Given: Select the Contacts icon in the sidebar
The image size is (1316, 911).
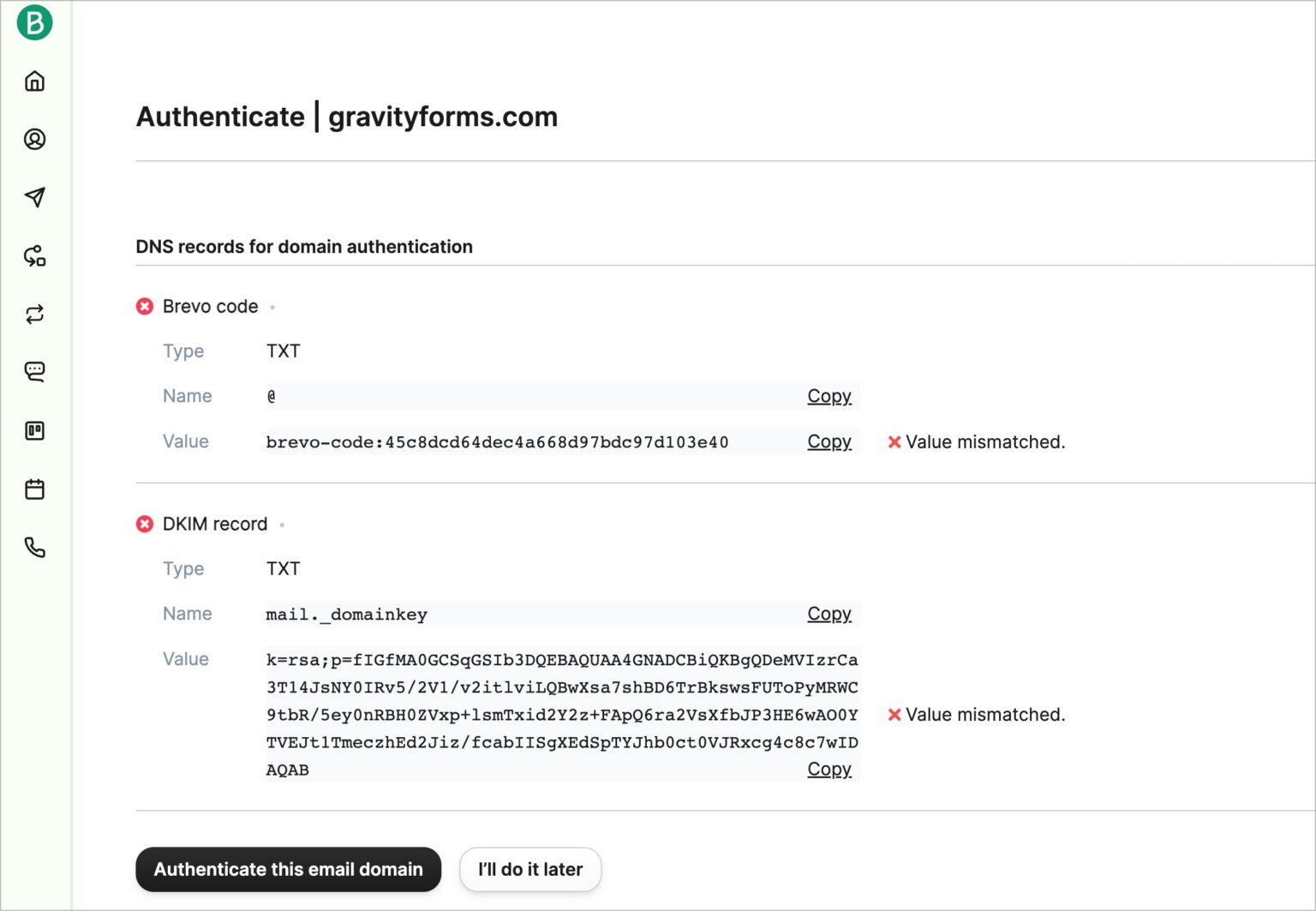Looking at the screenshot, I should [x=34, y=139].
